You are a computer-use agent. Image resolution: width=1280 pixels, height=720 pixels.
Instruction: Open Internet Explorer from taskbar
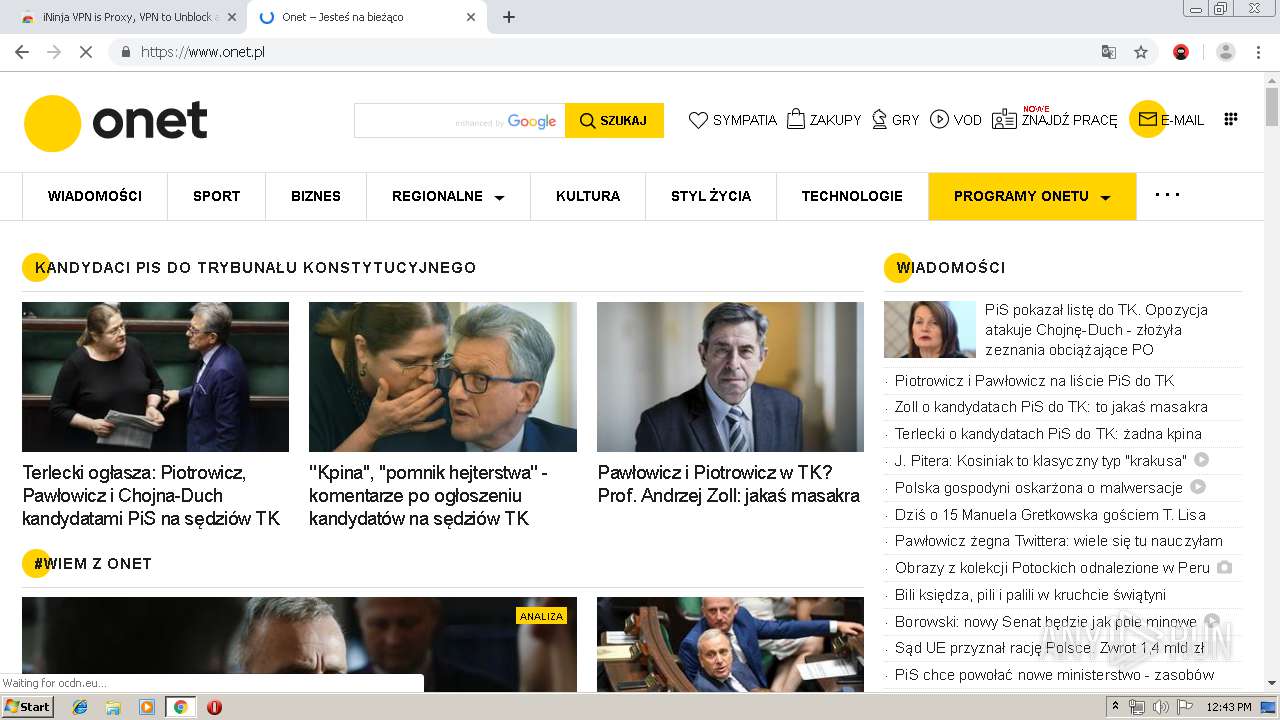[80, 707]
